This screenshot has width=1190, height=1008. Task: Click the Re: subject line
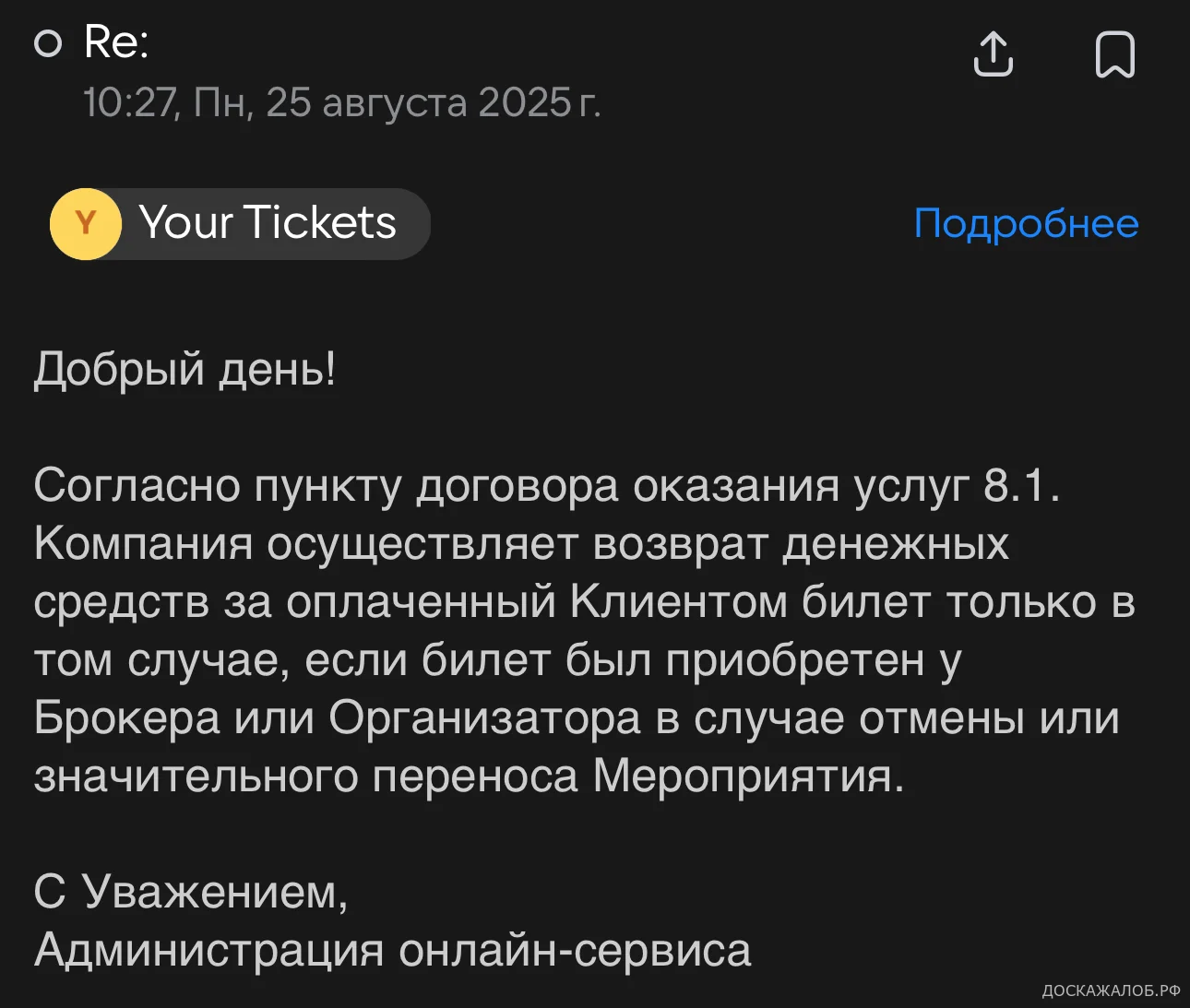[x=116, y=42]
